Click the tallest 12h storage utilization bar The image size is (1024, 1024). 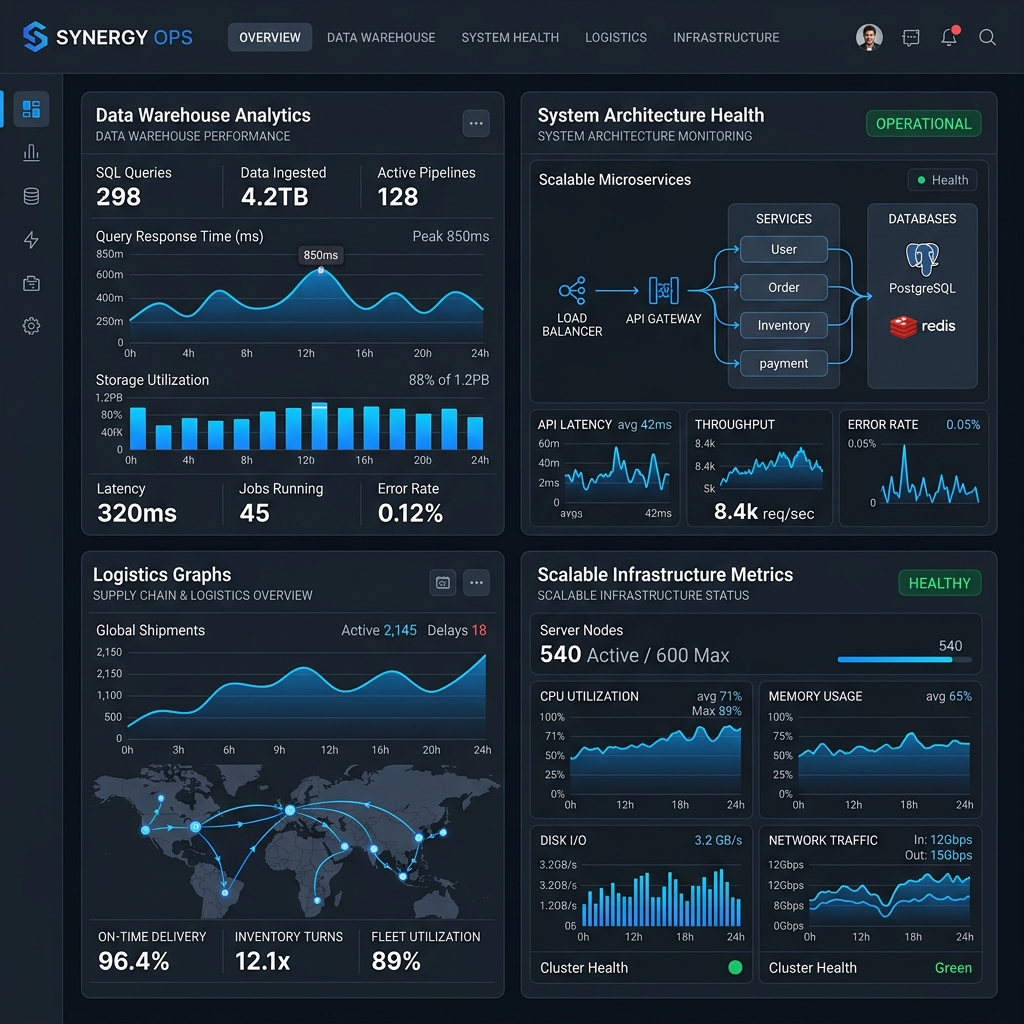click(319, 425)
